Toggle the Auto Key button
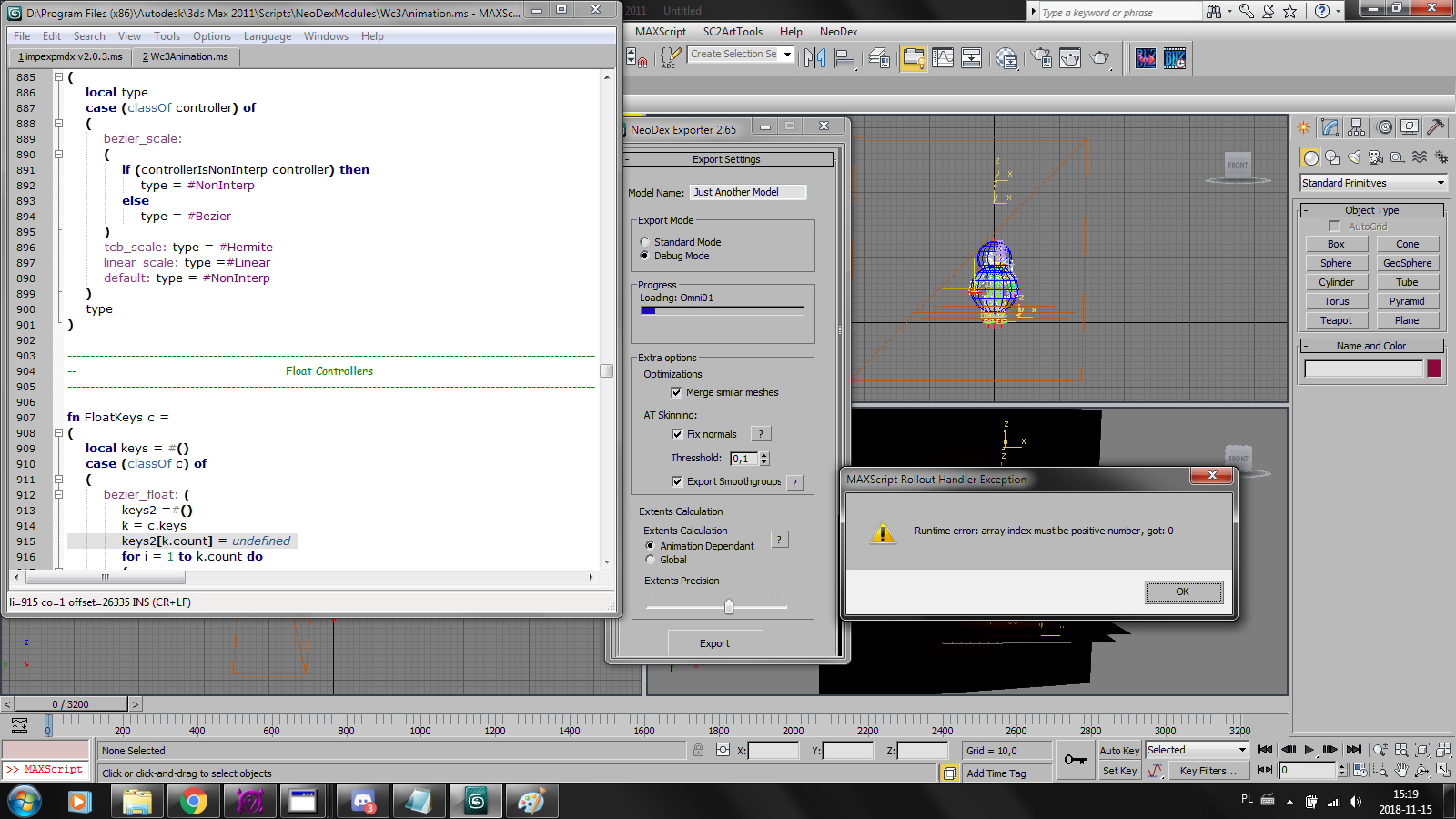 [1119, 751]
